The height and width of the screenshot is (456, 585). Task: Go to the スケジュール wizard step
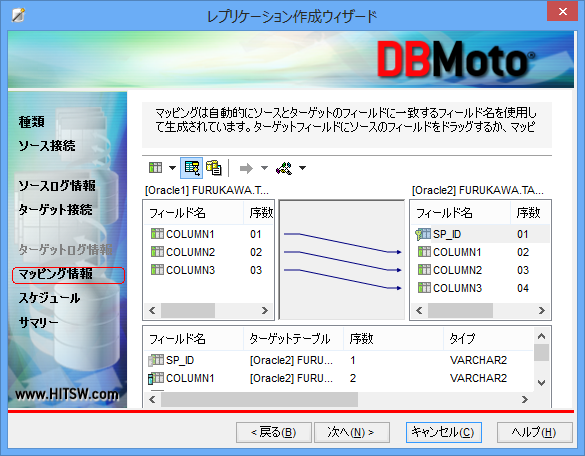click(x=49, y=297)
